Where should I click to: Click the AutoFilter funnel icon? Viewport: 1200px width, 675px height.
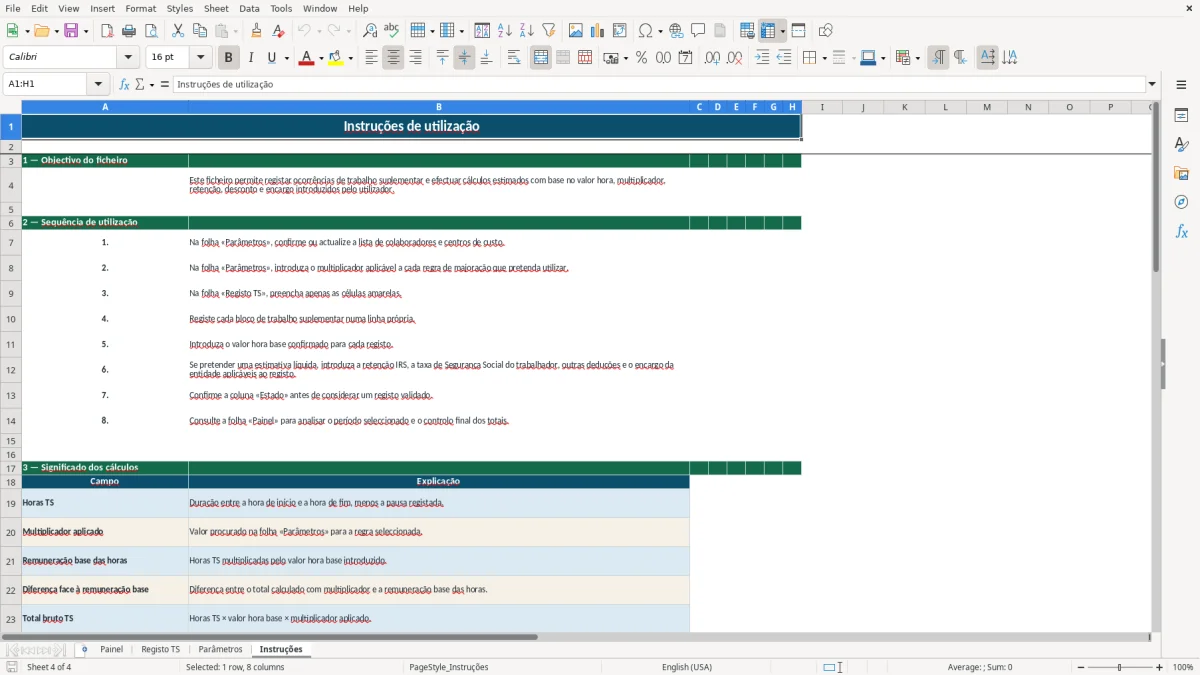pos(549,31)
